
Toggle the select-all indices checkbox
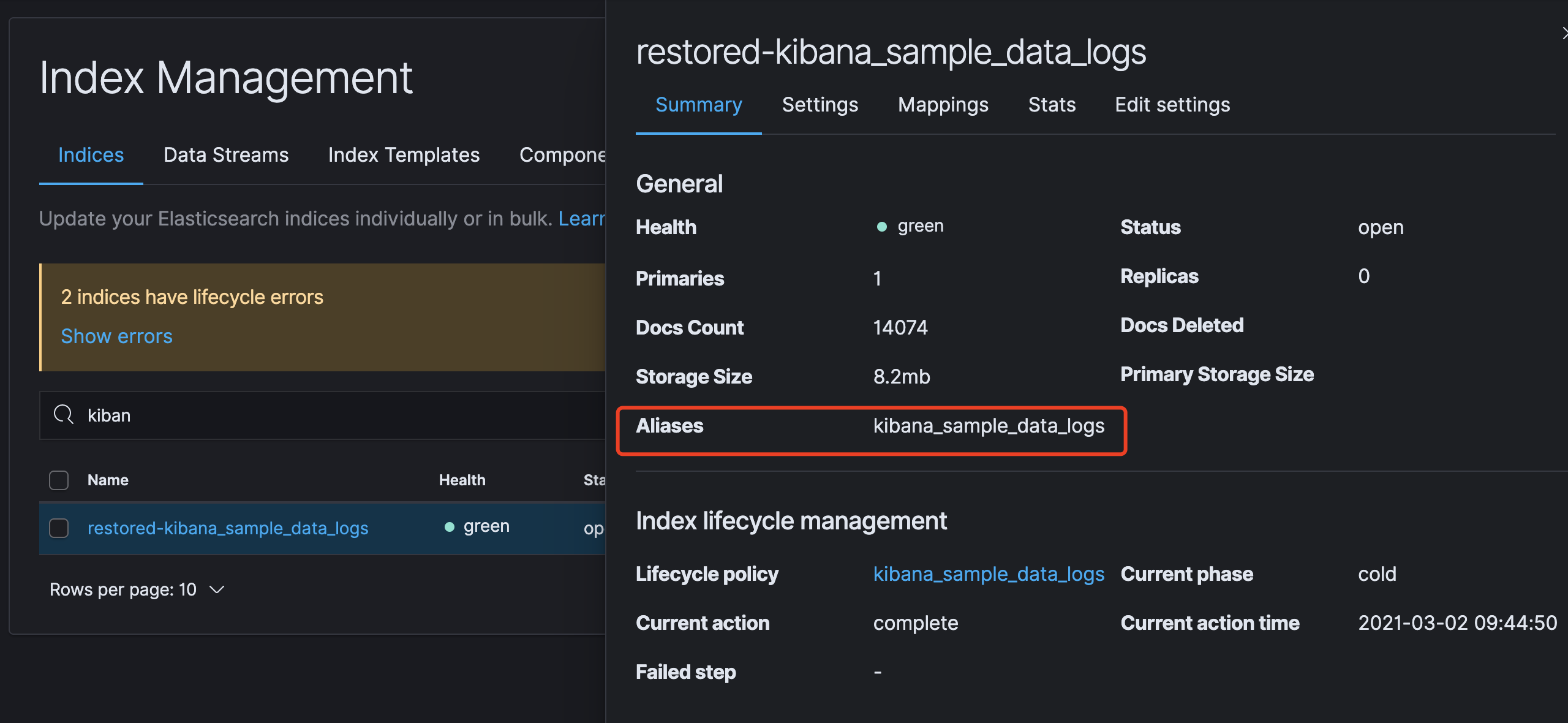pyautogui.click(x=59, y=480)
